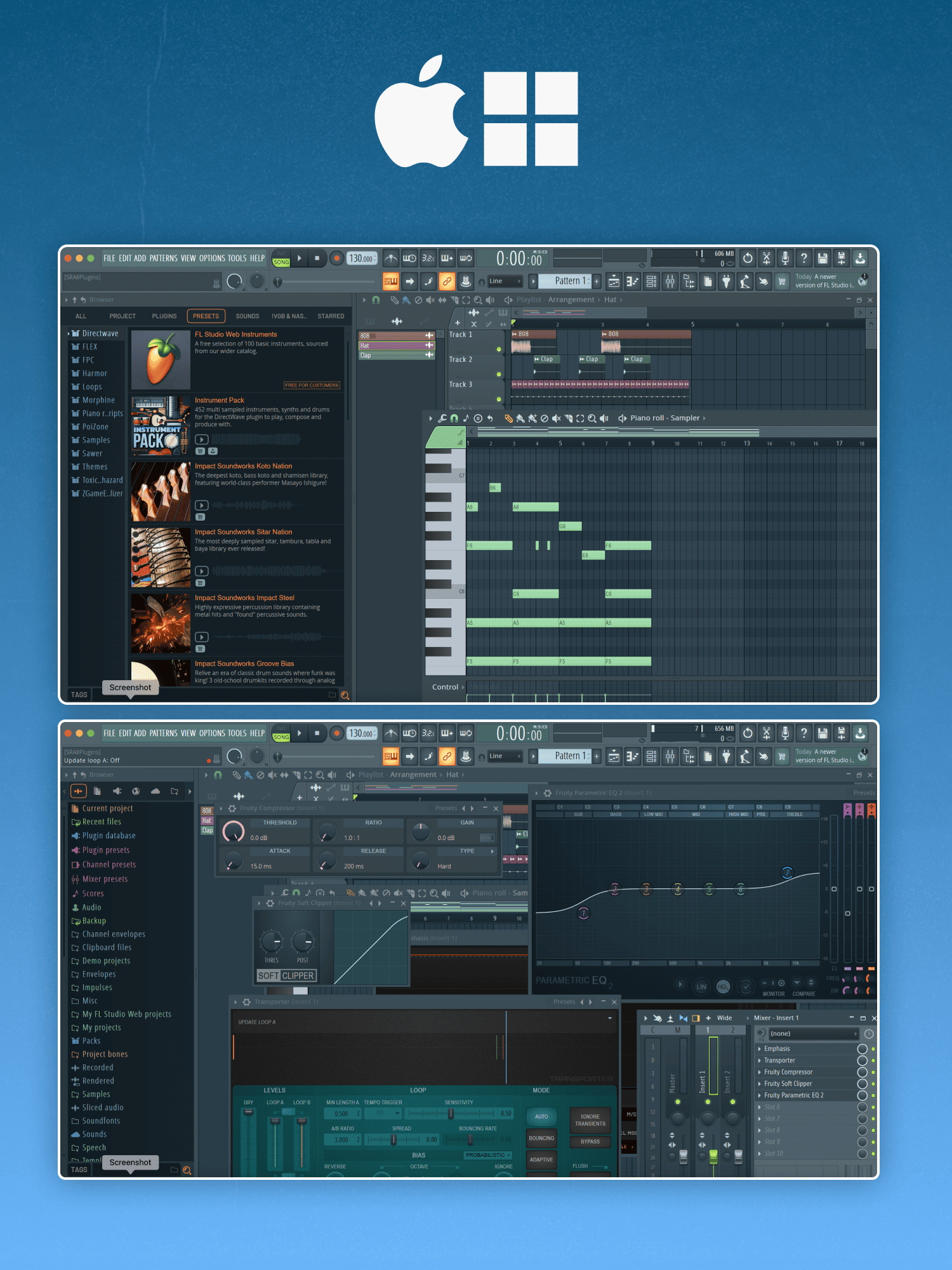The width and height of the screenshot is (952, 1270).
Task: Expand the Emphasis effect slot arrow
Action: tap(760, 1049)
